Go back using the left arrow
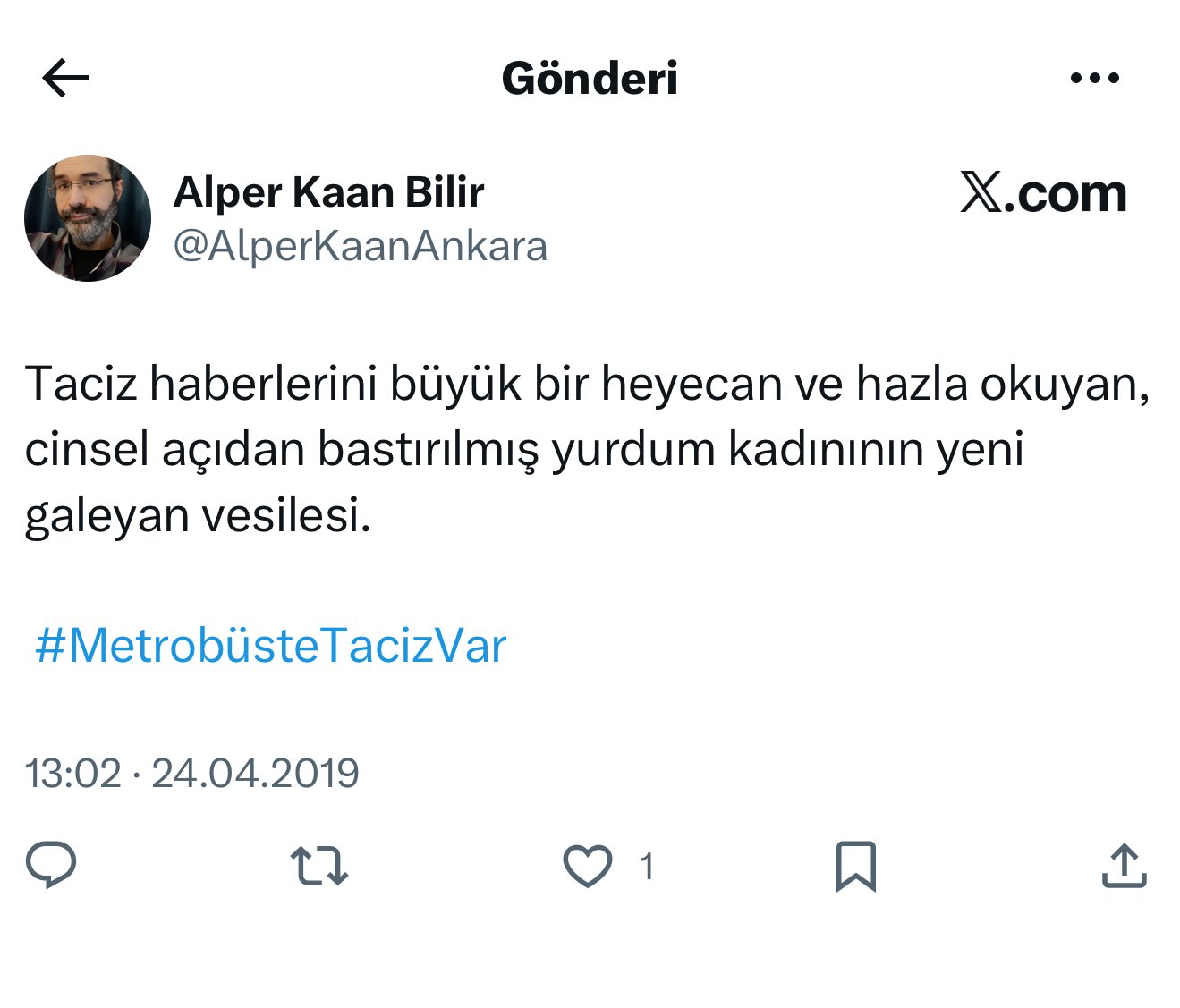Viewport: 1180px width, 1008px height. [x=65, y=79]
